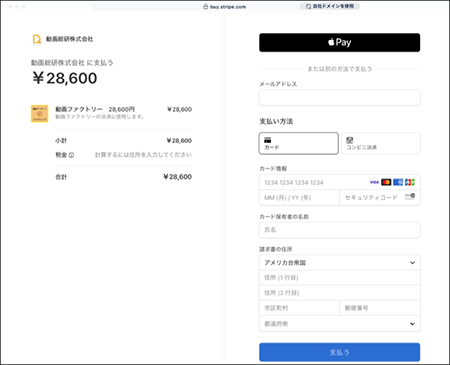Click the 自社ドメインを使用 button in title bar
The image size is (450, 365).
[x=330, y=6]
